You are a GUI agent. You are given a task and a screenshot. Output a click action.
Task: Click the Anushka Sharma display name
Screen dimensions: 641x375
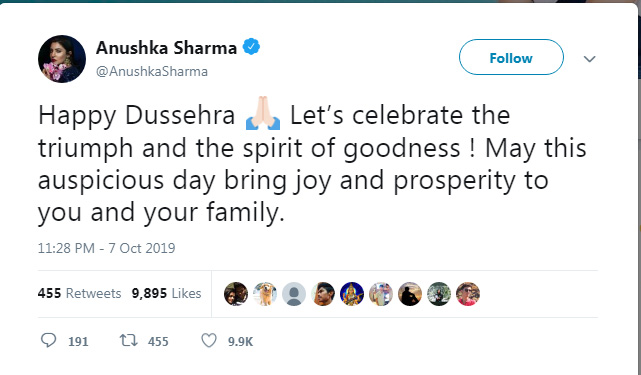click(x=166, y=48)
